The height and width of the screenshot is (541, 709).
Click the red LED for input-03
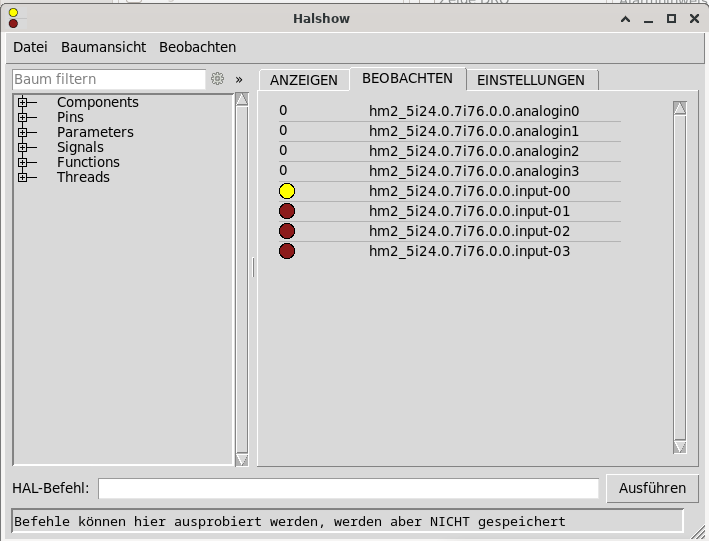click(287, 251)
